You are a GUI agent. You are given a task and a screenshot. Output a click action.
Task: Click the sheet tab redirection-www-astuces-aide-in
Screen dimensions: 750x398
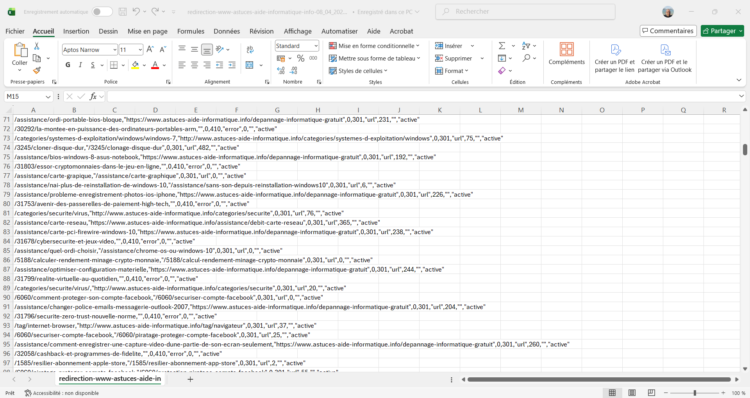click(110, 379)
